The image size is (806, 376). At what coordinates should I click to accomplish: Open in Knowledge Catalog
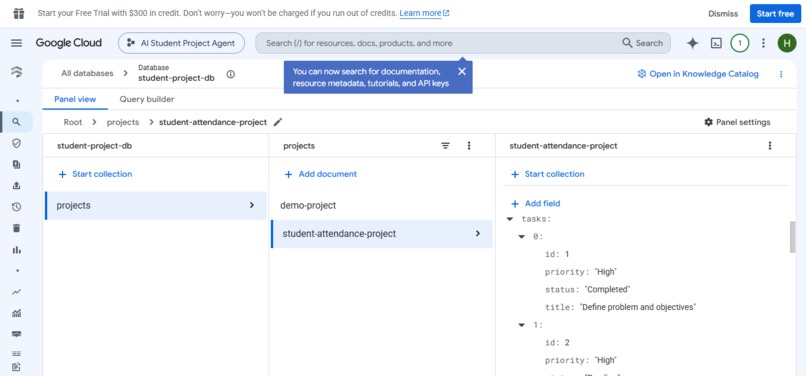point(698,74)
